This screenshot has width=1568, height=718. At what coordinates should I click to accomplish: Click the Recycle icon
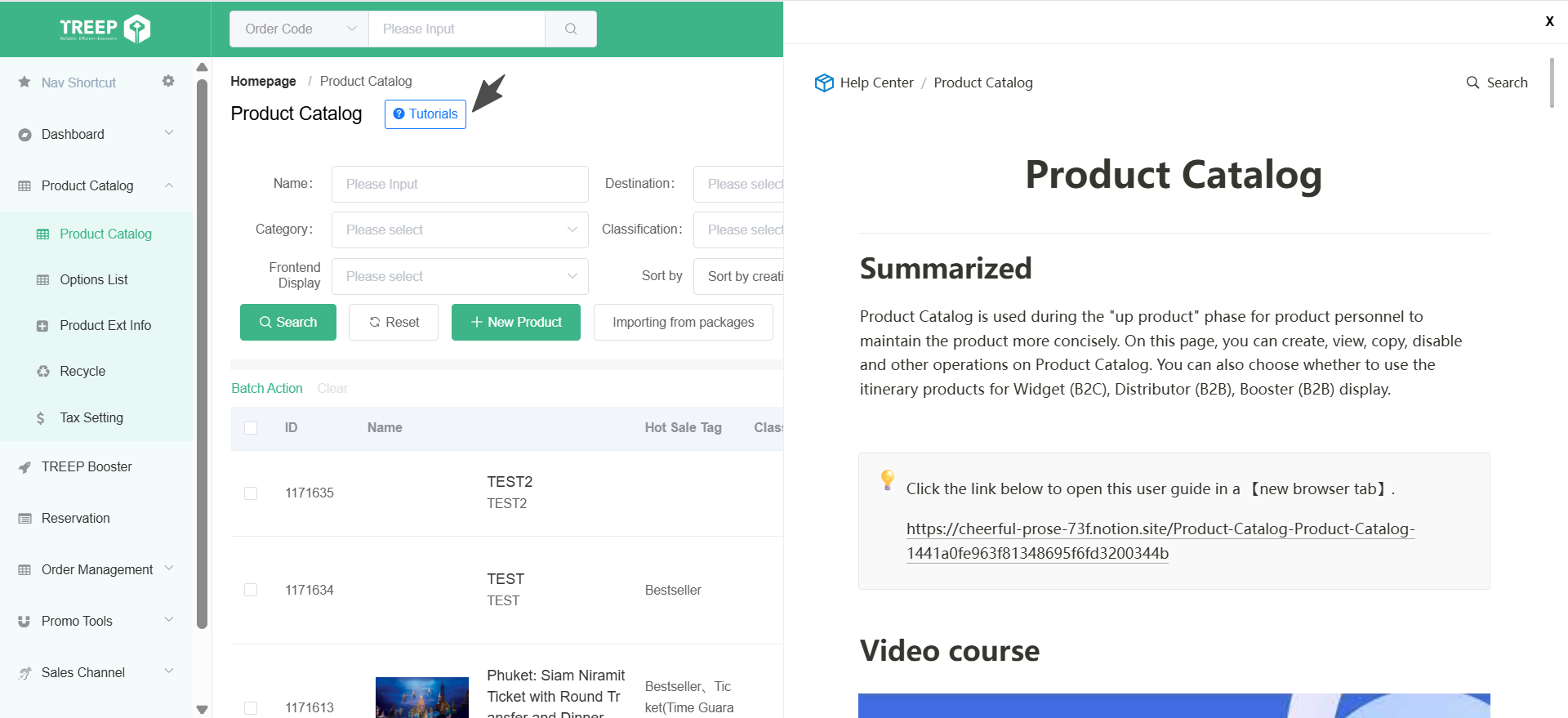[x=42, y=371]
